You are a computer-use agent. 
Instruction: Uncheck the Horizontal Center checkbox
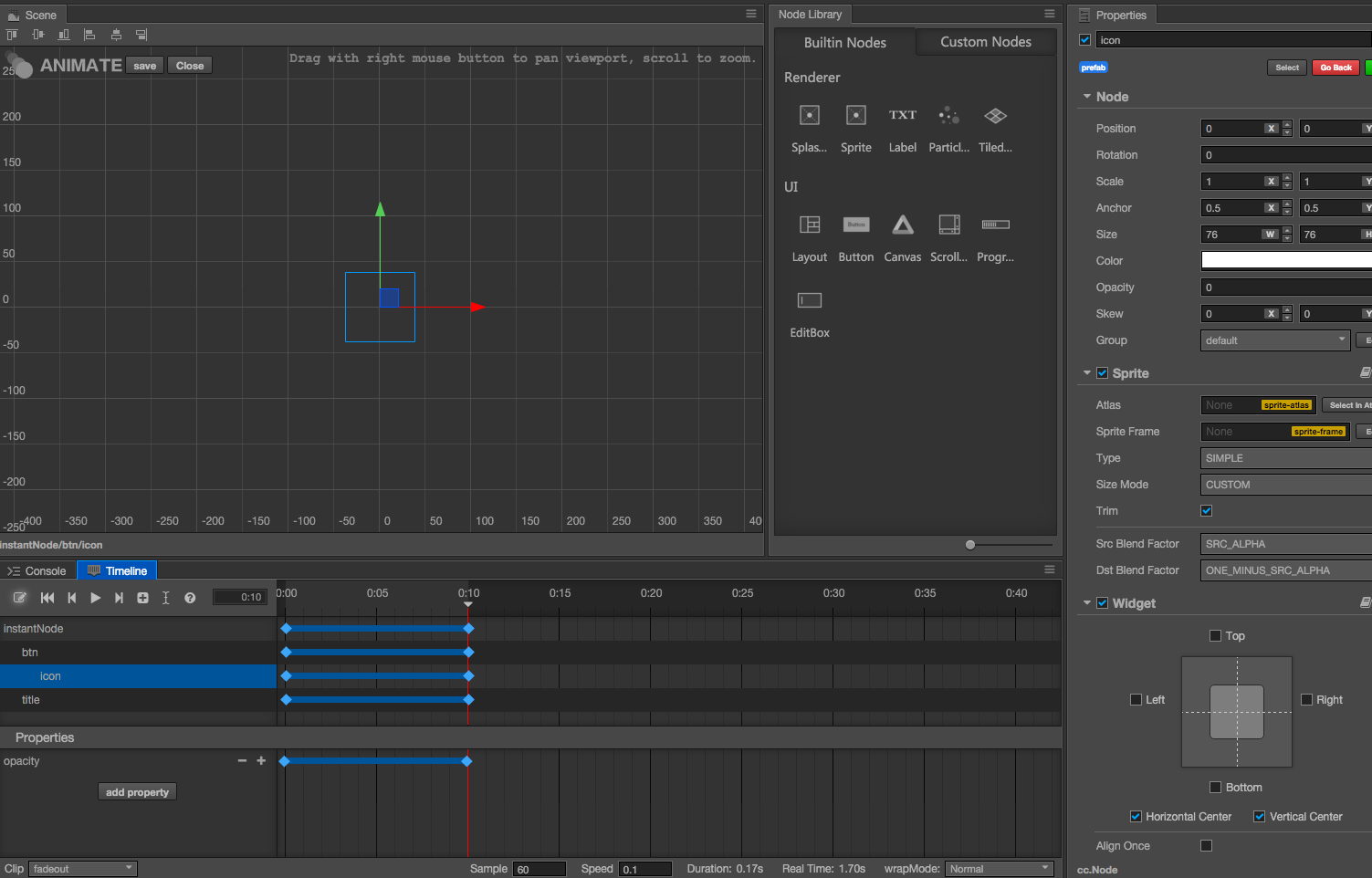1136,817
